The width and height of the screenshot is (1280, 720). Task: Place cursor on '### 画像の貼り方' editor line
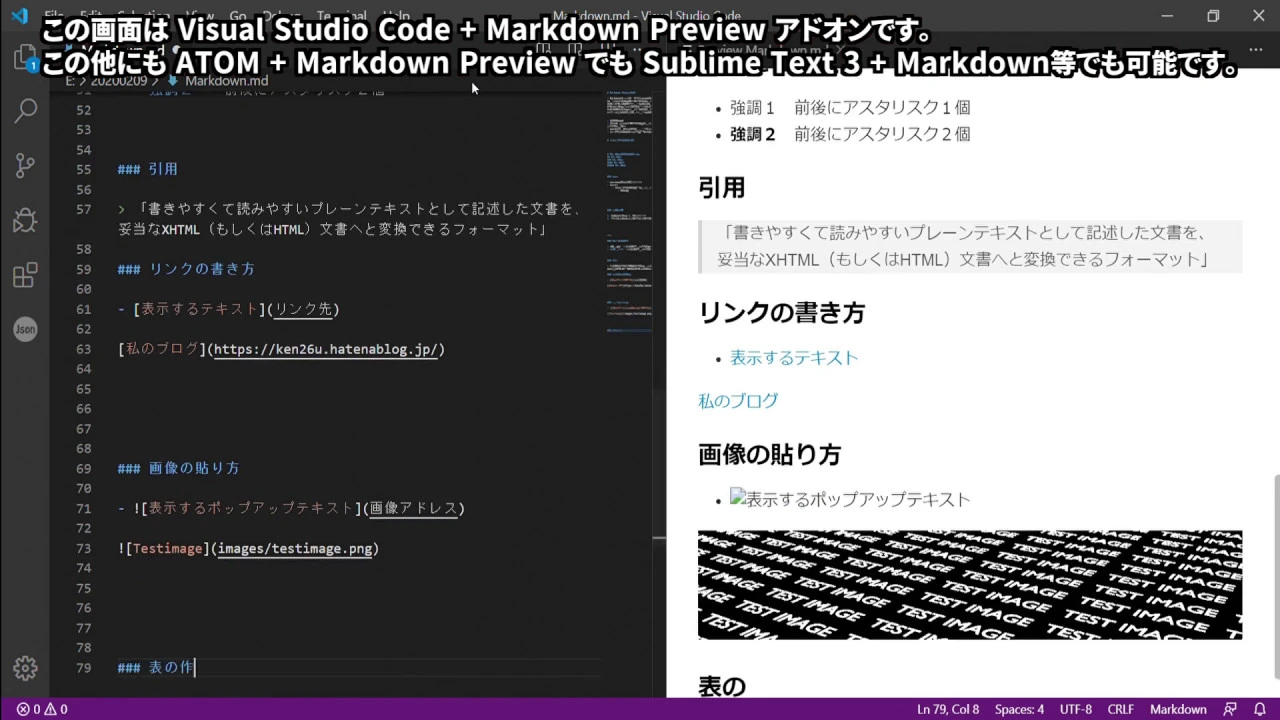tap(178, 468)
